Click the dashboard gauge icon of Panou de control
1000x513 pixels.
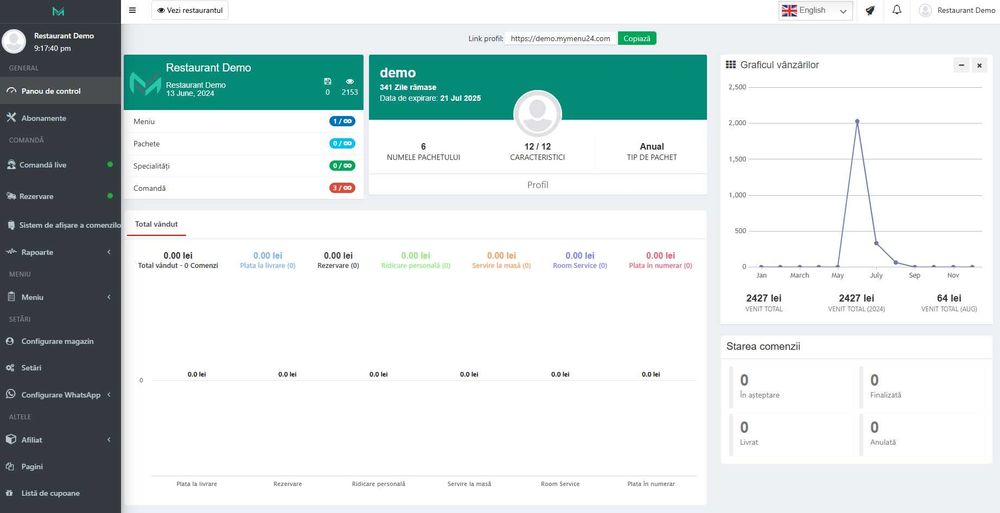(11, 91)
